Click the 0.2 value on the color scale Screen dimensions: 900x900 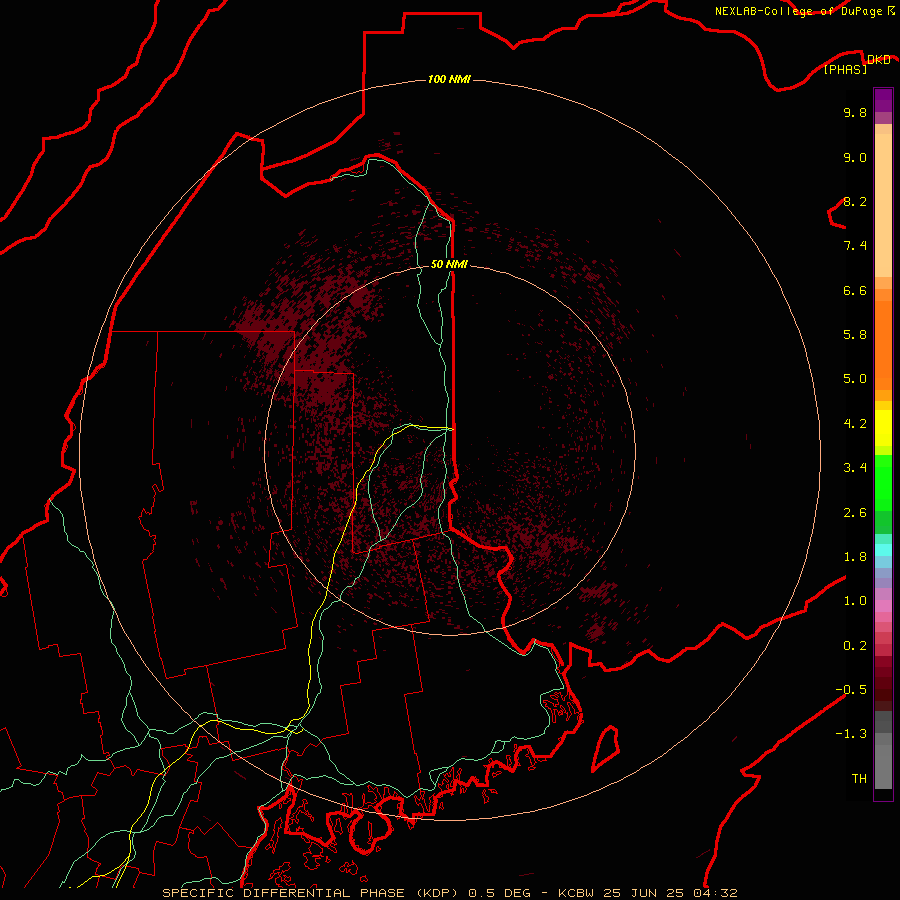pos(855,646)
